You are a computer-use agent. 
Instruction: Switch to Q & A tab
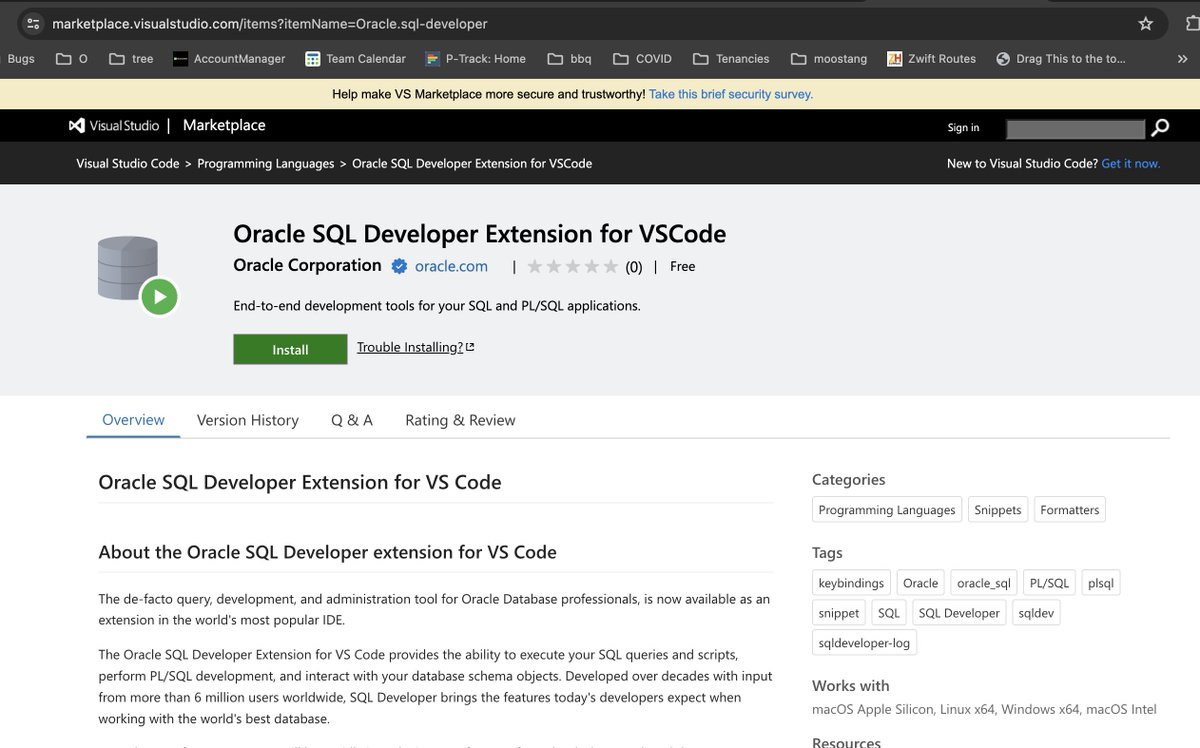(x=352, y=420)
